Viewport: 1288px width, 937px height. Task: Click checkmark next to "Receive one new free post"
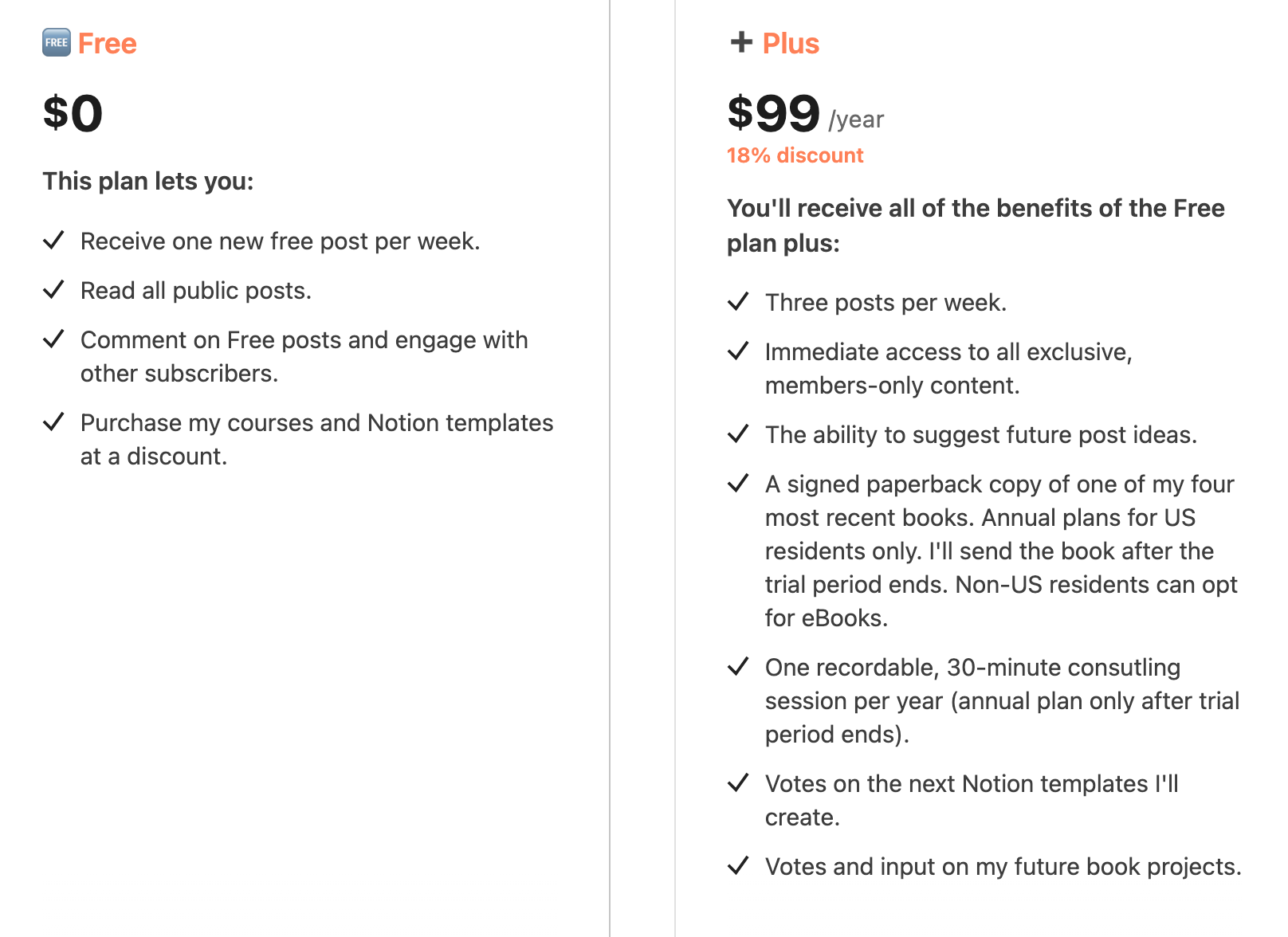(53, 240)
